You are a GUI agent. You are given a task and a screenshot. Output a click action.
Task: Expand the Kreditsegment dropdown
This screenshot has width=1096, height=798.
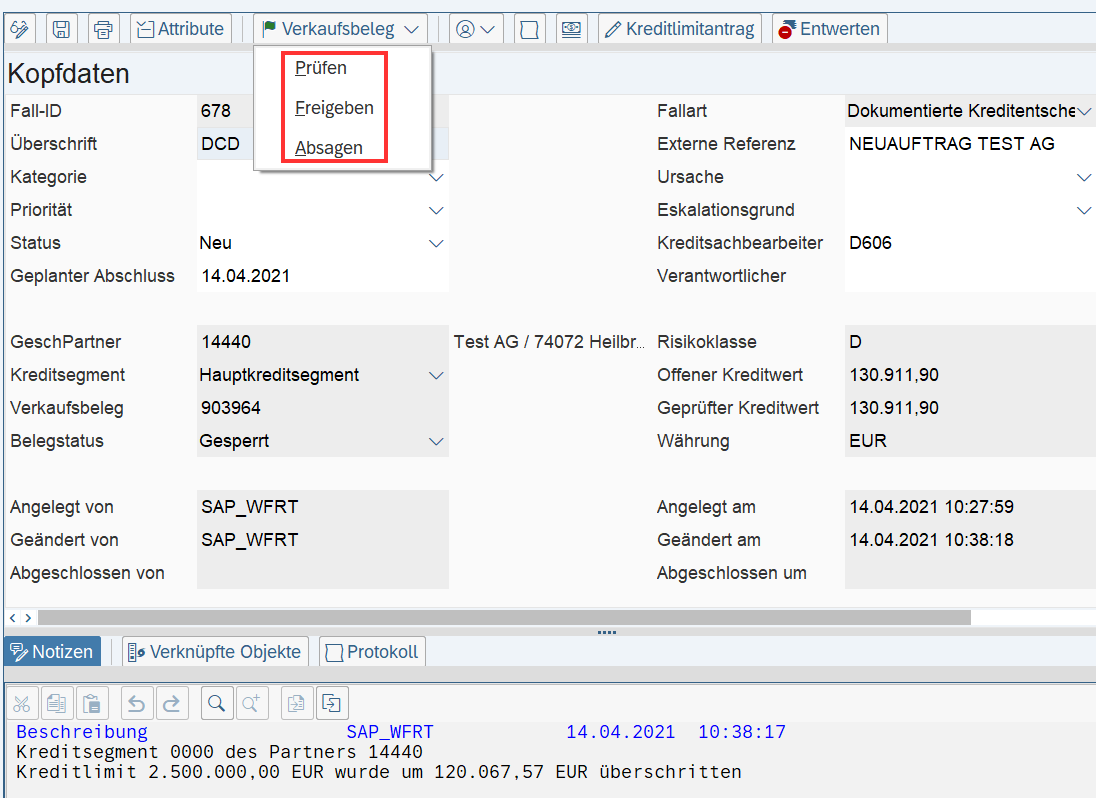tap(435, 375)
